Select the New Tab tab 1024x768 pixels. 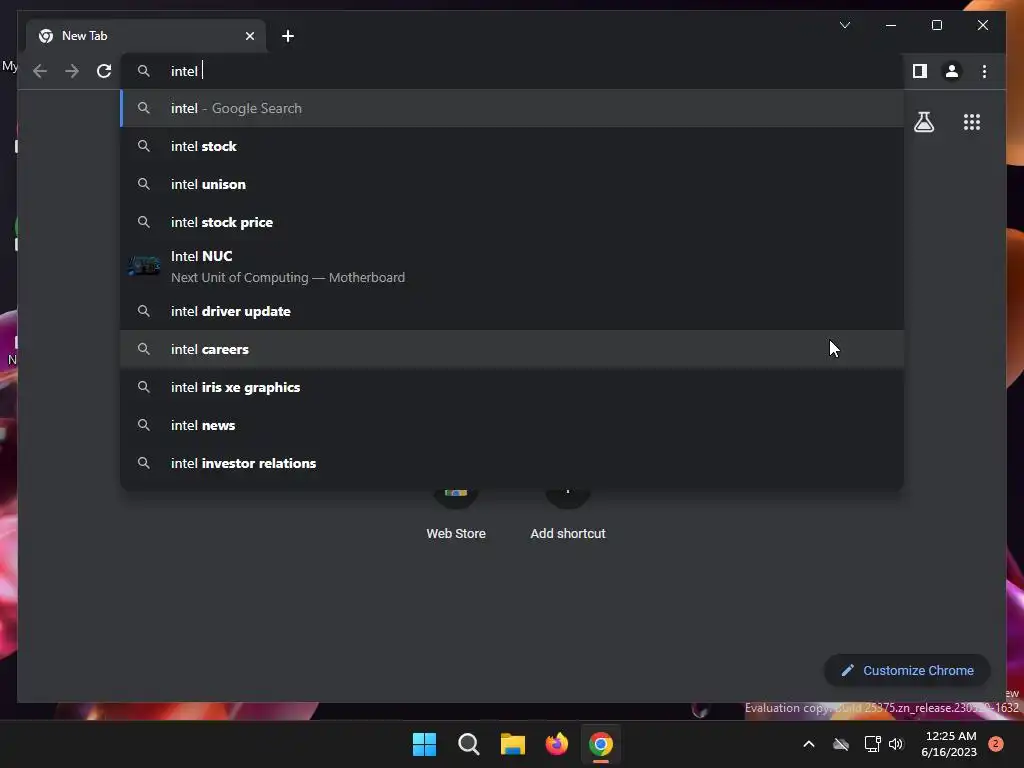tap(146, 36)
